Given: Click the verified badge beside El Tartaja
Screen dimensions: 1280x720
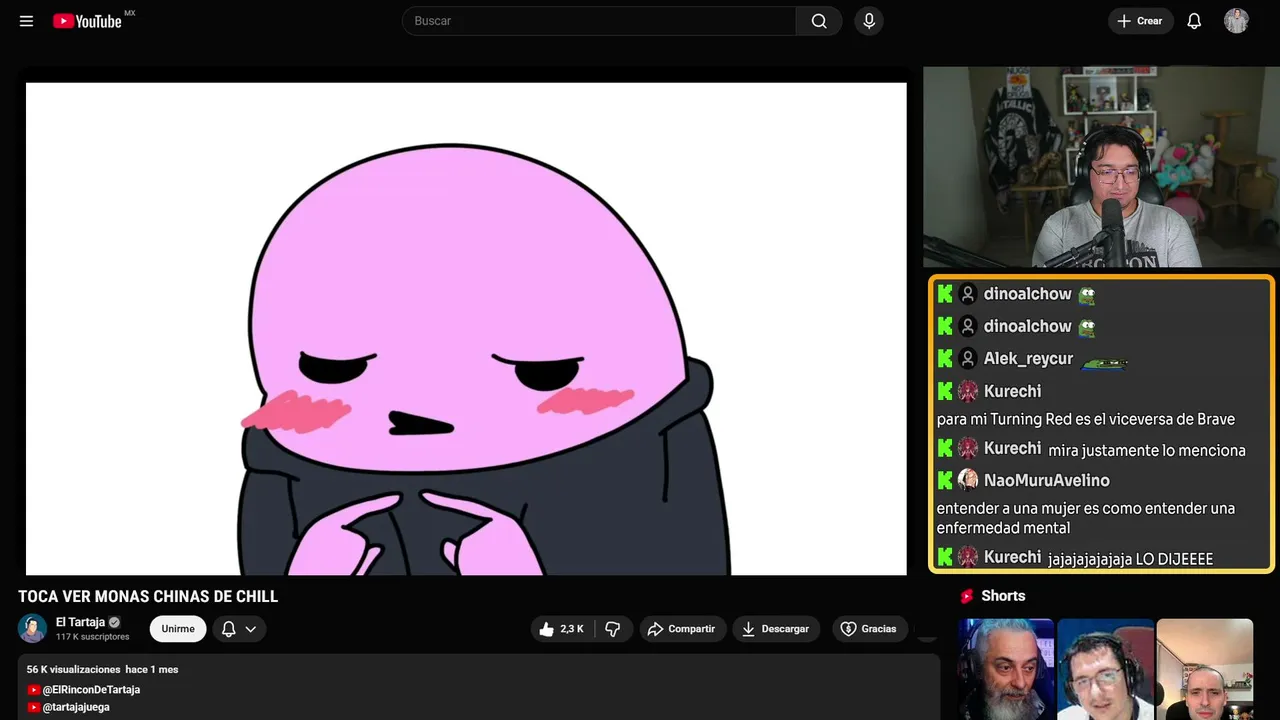Looking at the screenshot, I should tap(114, 622).
